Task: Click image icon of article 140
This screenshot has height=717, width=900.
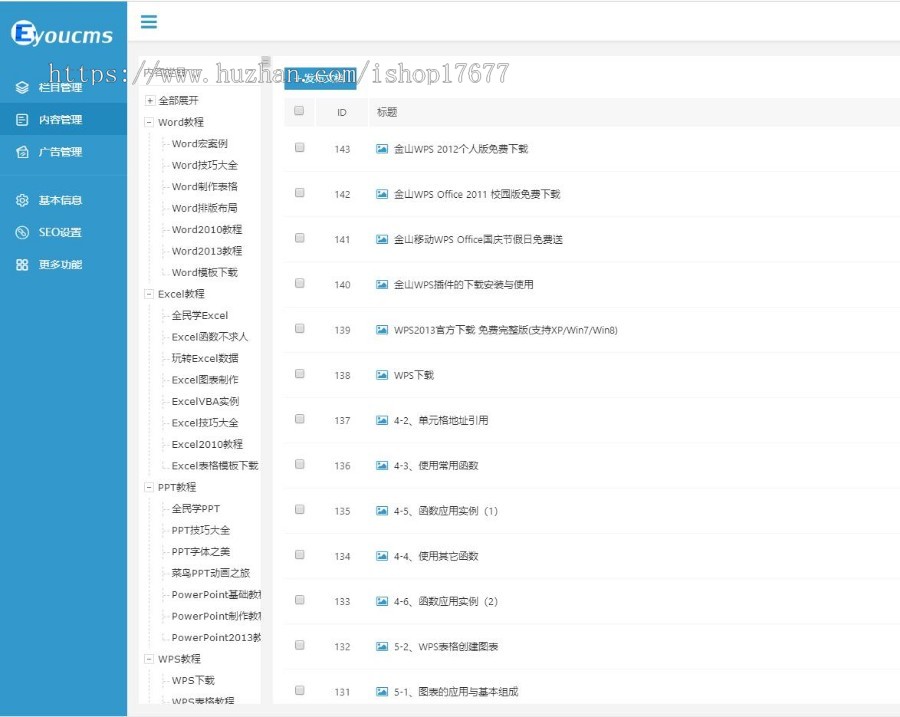Action: coord(382,284)
